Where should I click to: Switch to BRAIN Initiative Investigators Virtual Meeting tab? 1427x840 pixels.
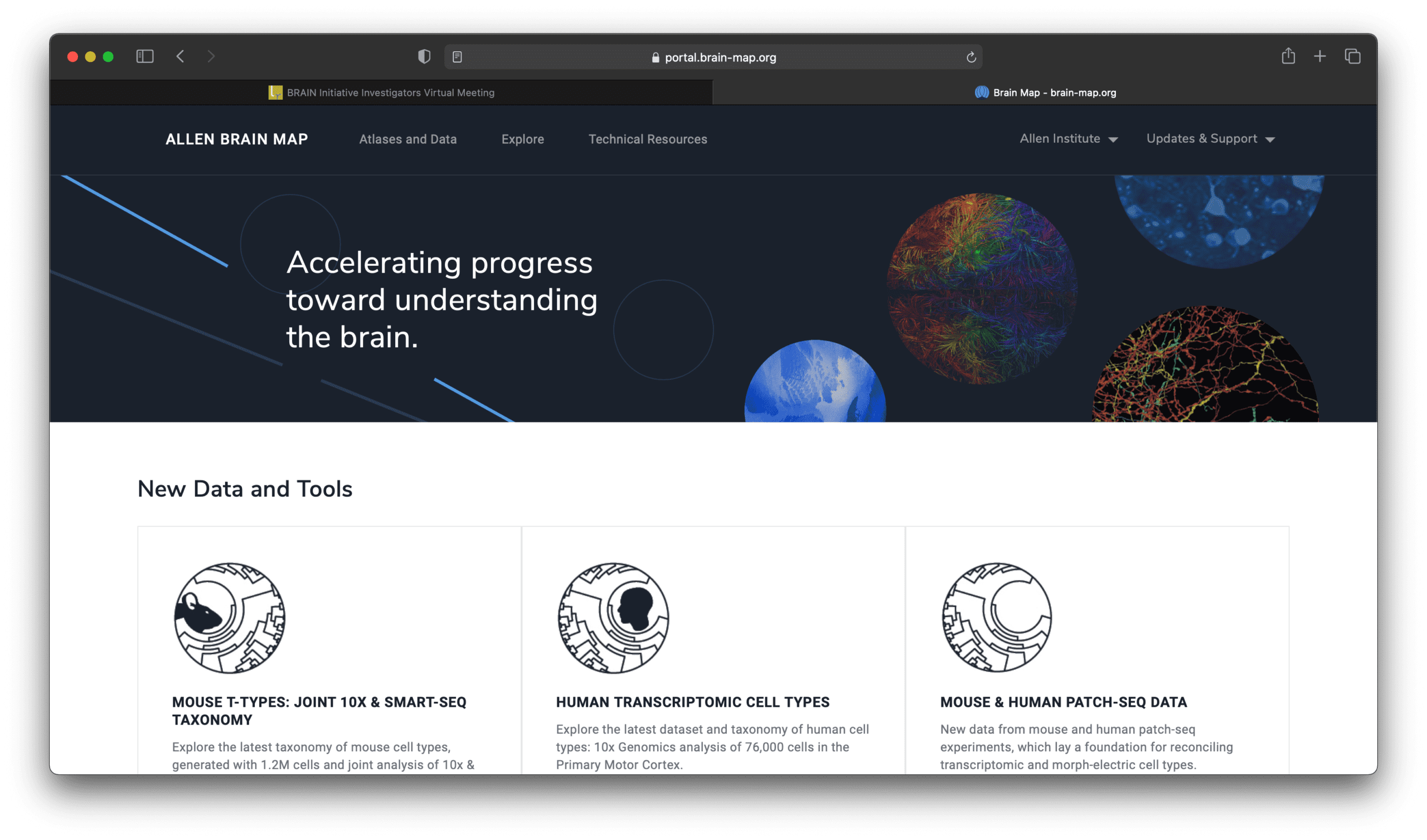(381, 93)
